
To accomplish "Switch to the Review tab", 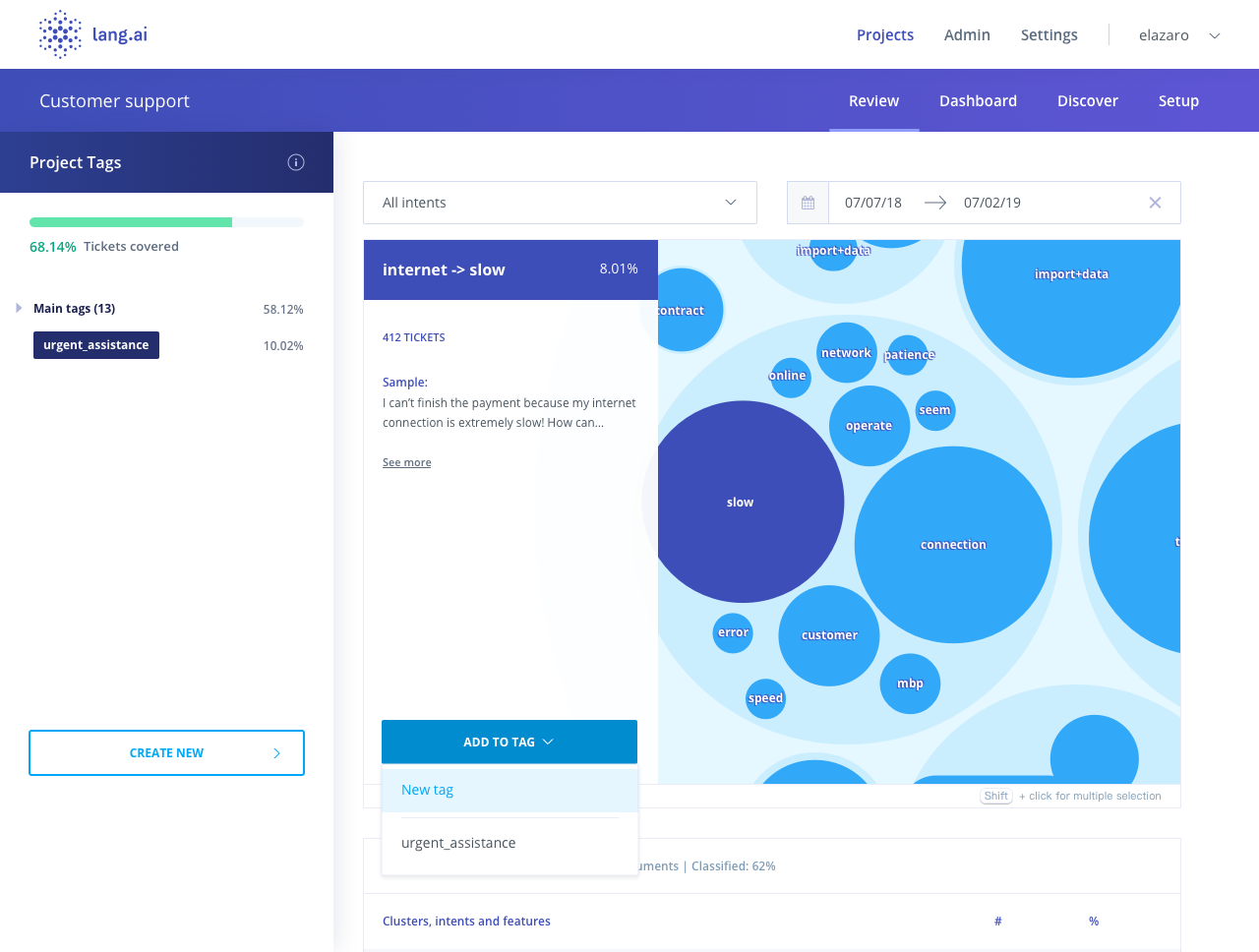I will 873,100.
